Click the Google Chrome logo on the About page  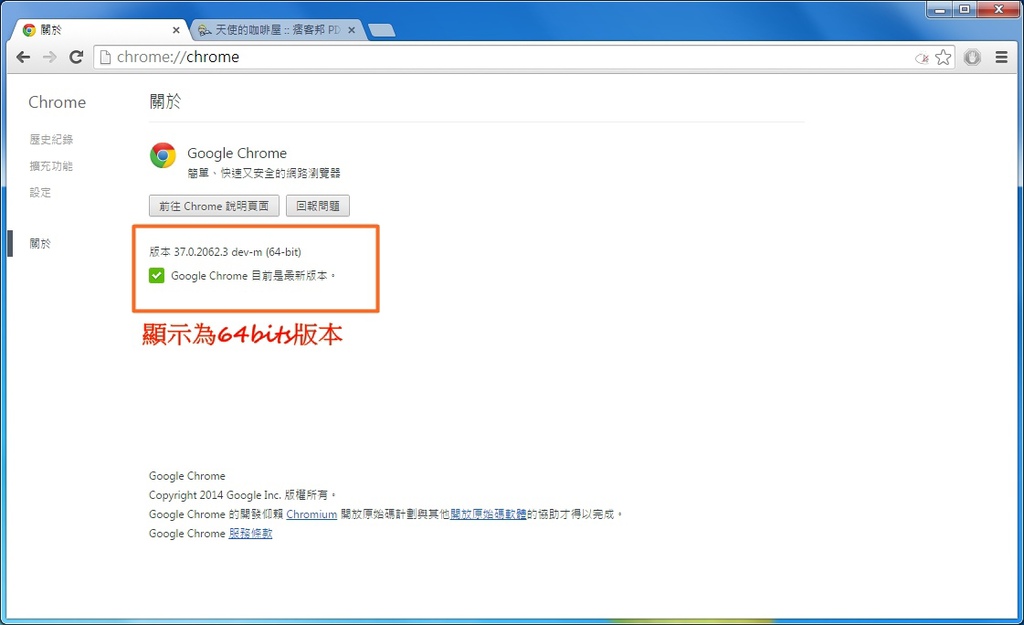tap(163, 155)
